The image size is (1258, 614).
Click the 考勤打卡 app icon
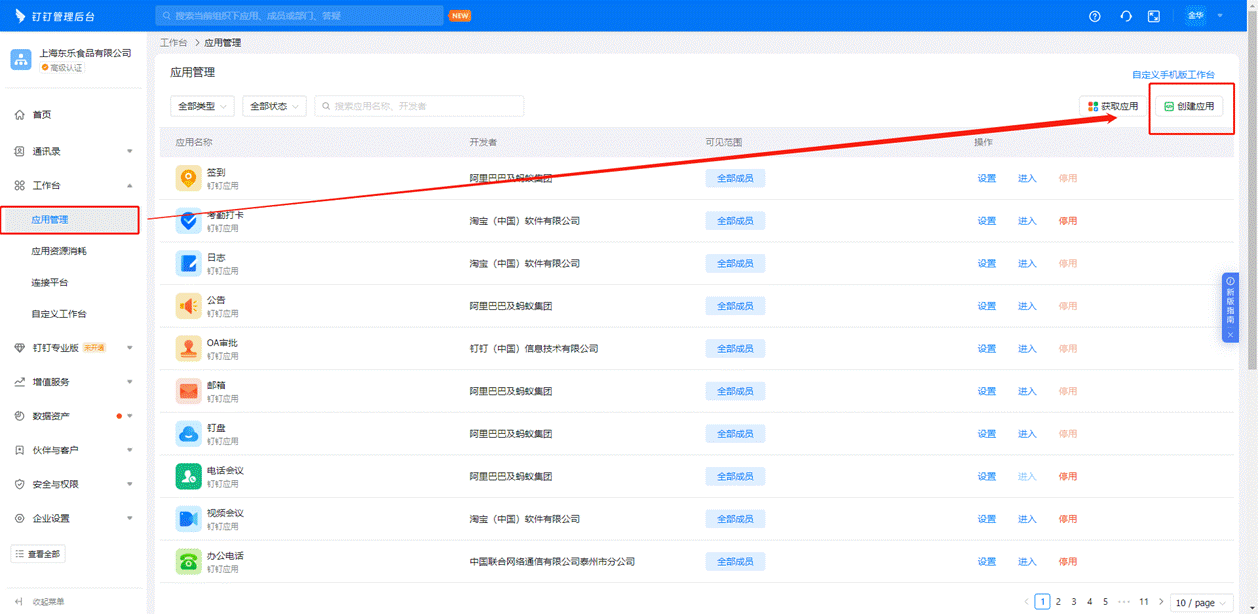click(x=189, y=221)
